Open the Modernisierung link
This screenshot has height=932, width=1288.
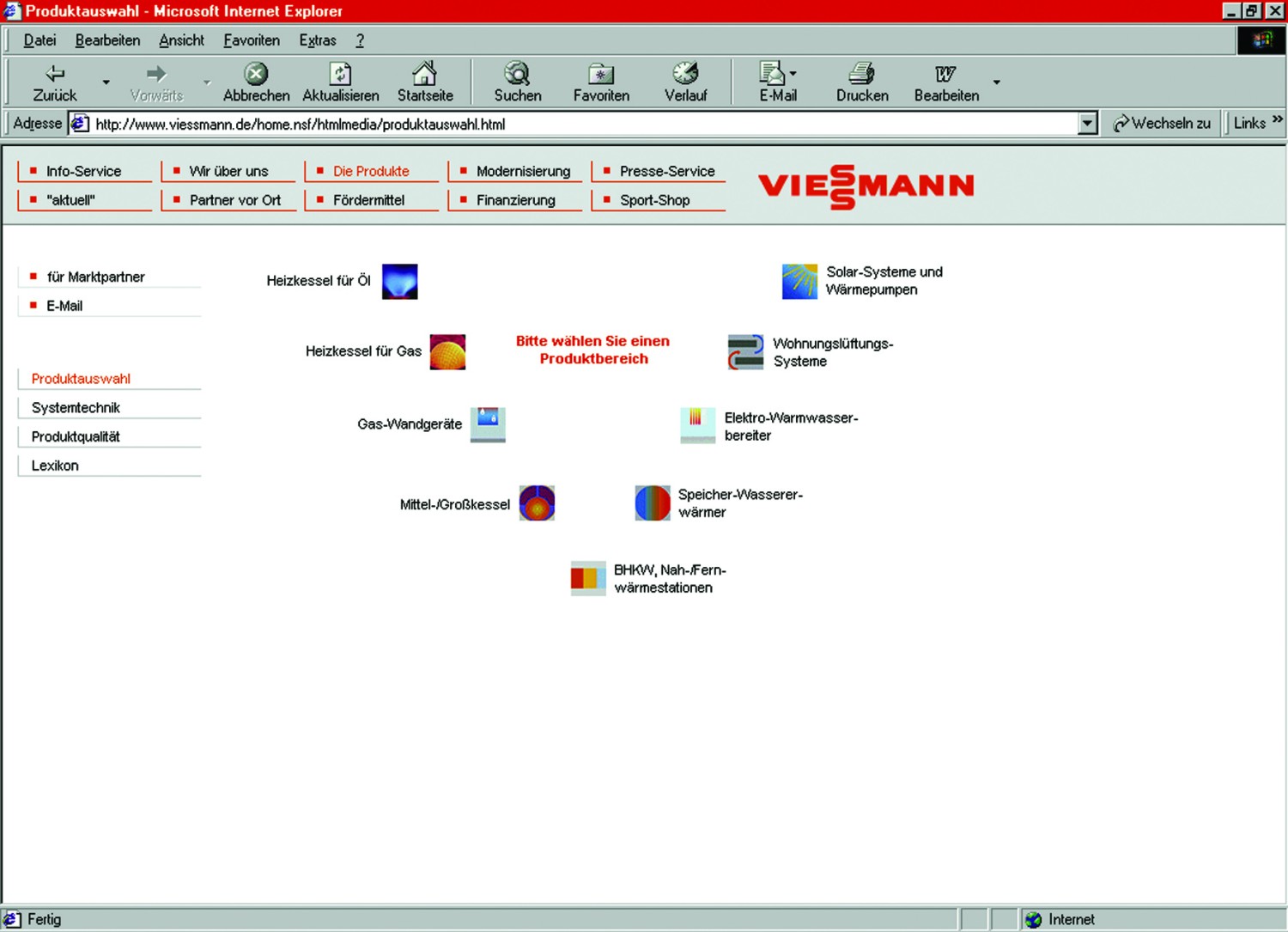(523, 171)
